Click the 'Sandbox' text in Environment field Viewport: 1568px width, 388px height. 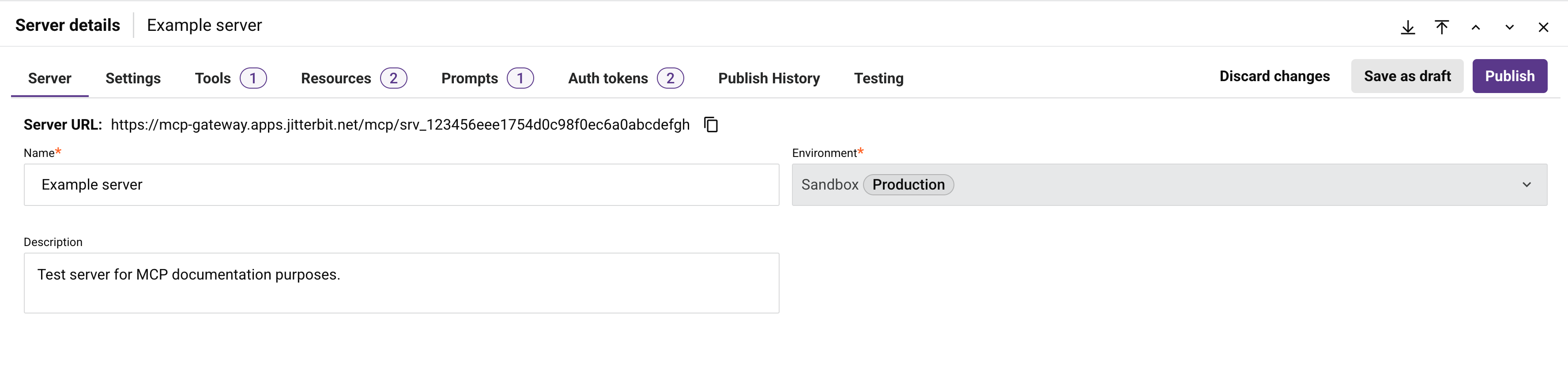click(829, 185)
